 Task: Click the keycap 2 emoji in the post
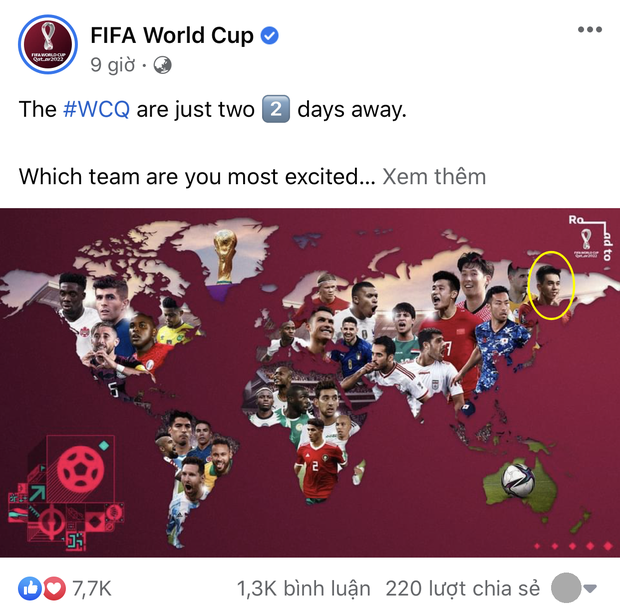coord(276,109)
